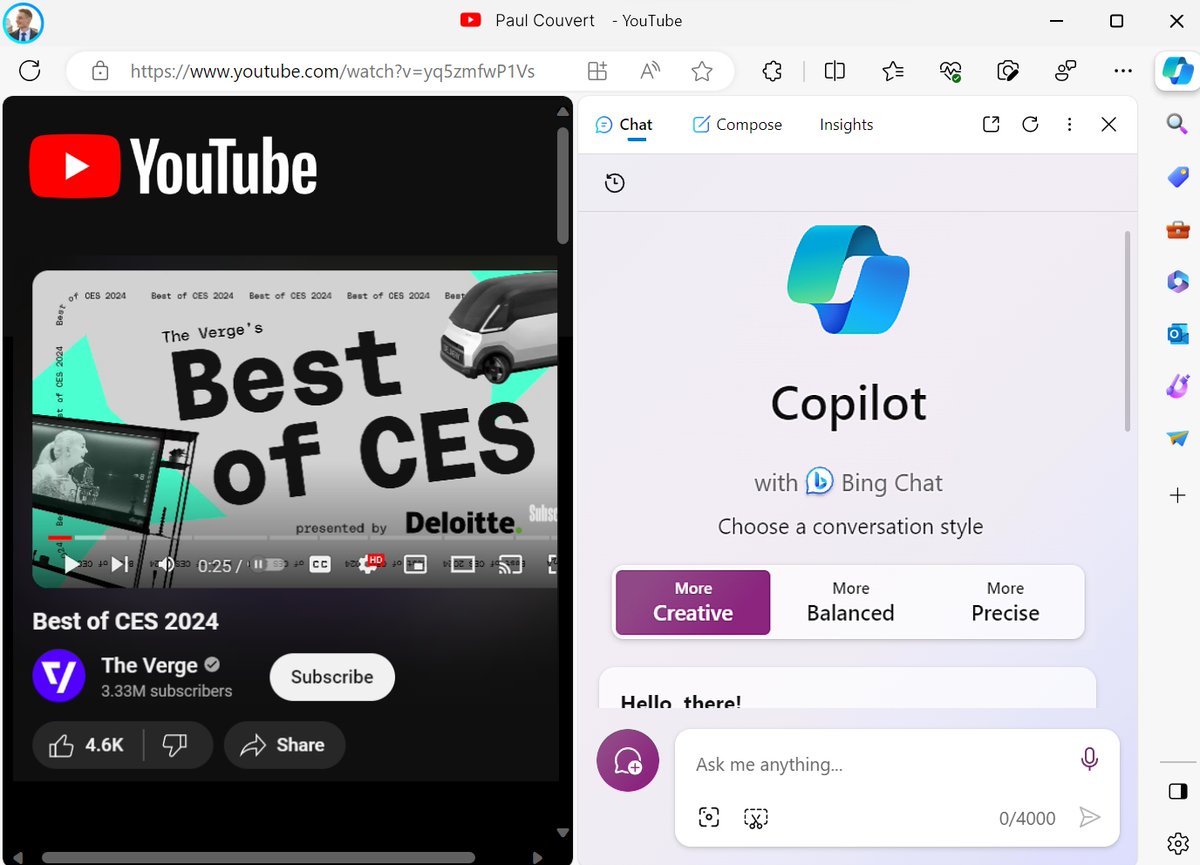Subscribe to The Verge channel
The image size is (1200, 865).
(332, 677)
